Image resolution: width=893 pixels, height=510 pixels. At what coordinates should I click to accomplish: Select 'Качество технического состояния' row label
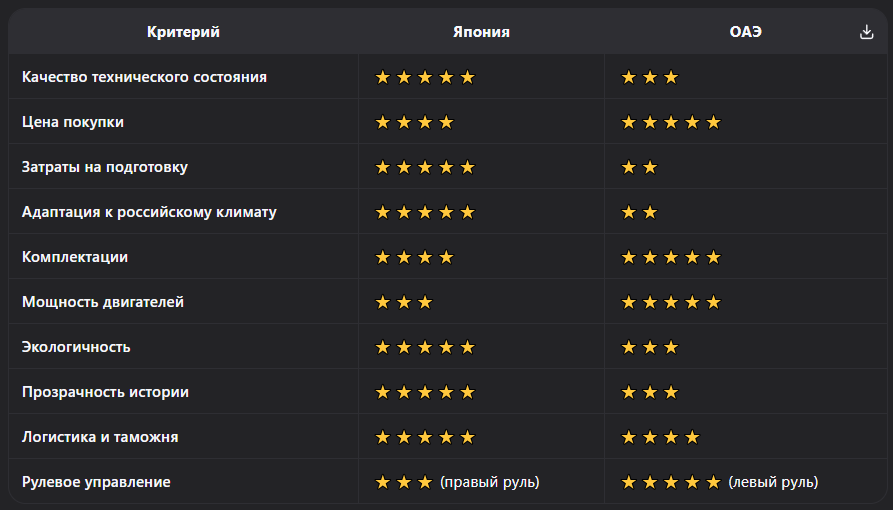(x=144, y=77)
